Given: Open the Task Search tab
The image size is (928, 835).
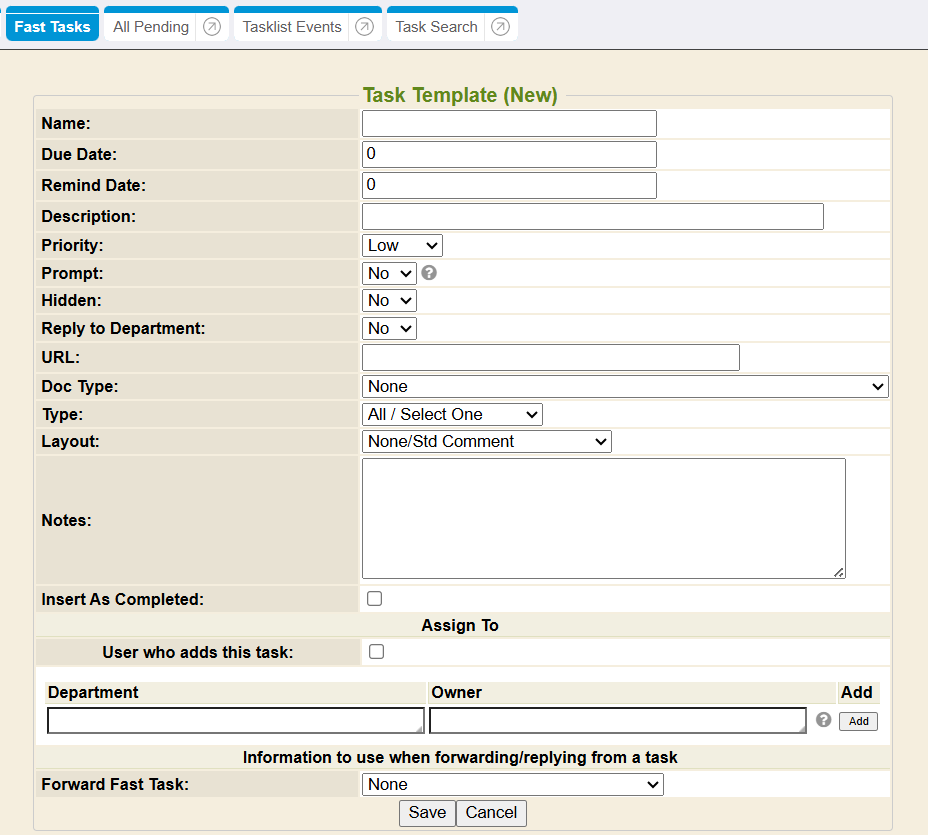Looking at the screenshot, I should click(x=436, y=27).
